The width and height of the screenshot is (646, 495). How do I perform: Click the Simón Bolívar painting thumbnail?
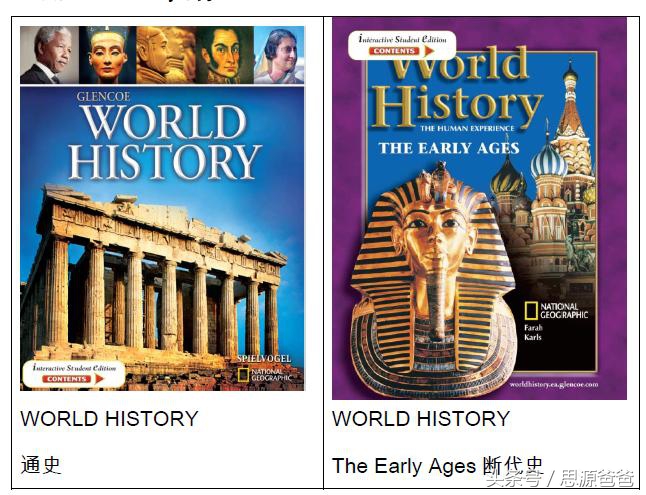[x=225, y=55]
